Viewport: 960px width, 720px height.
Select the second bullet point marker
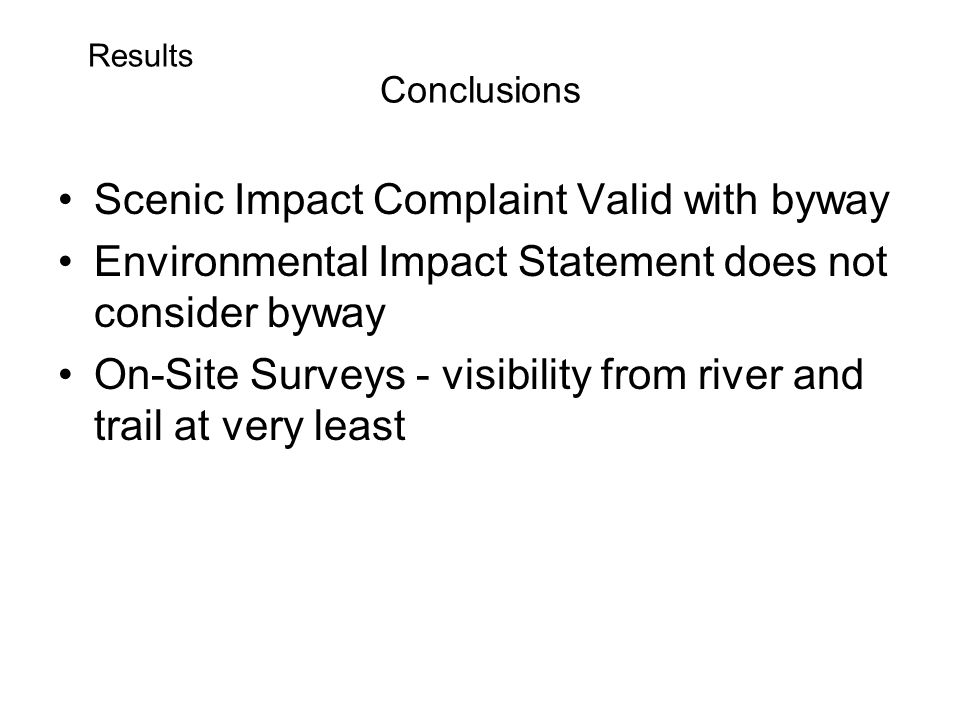pyautogui.click(x=66, y=262)
